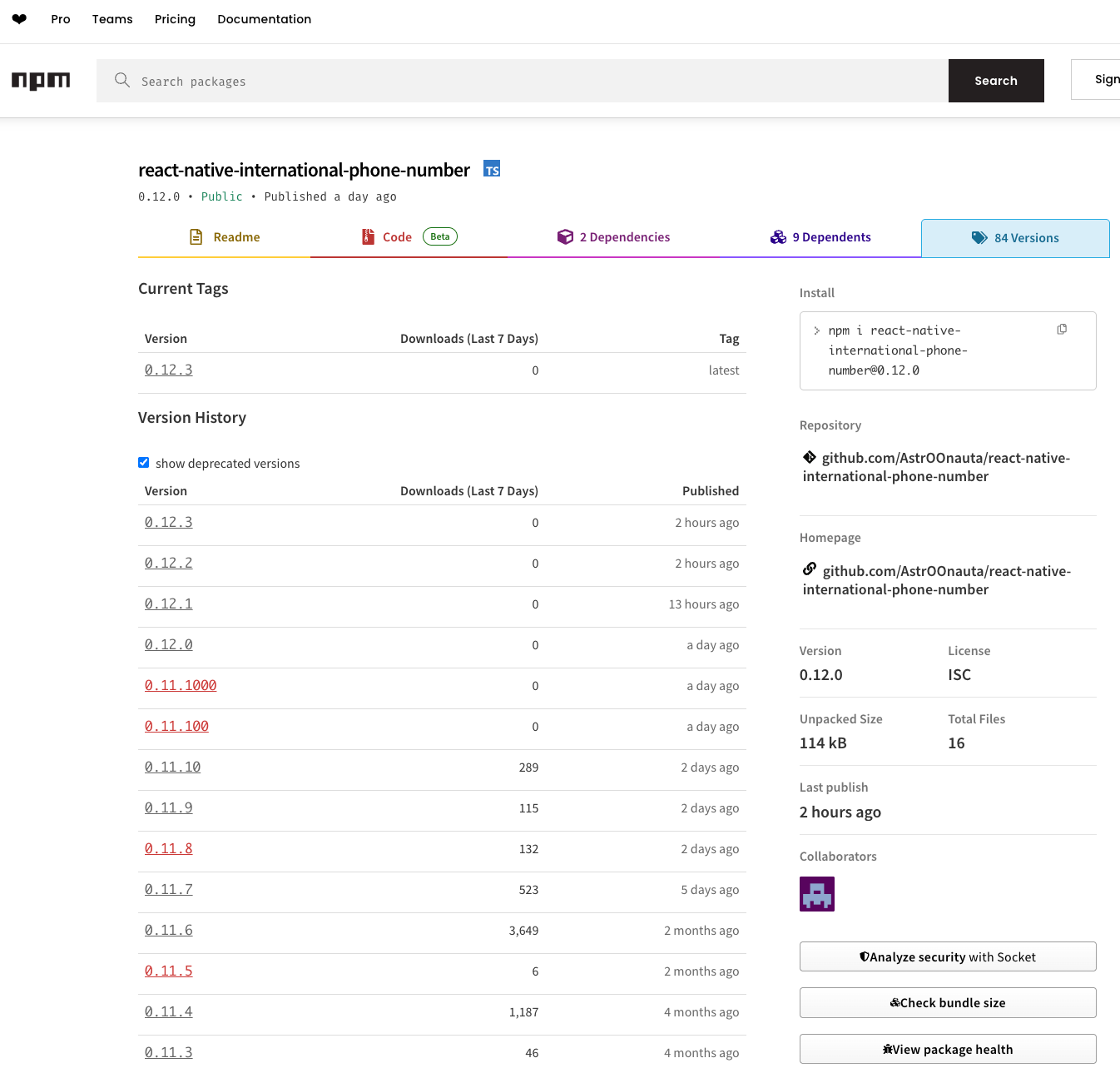1120x1073 pixels.
Task: Click the Code zip file icon
Action: coord(368,237)
